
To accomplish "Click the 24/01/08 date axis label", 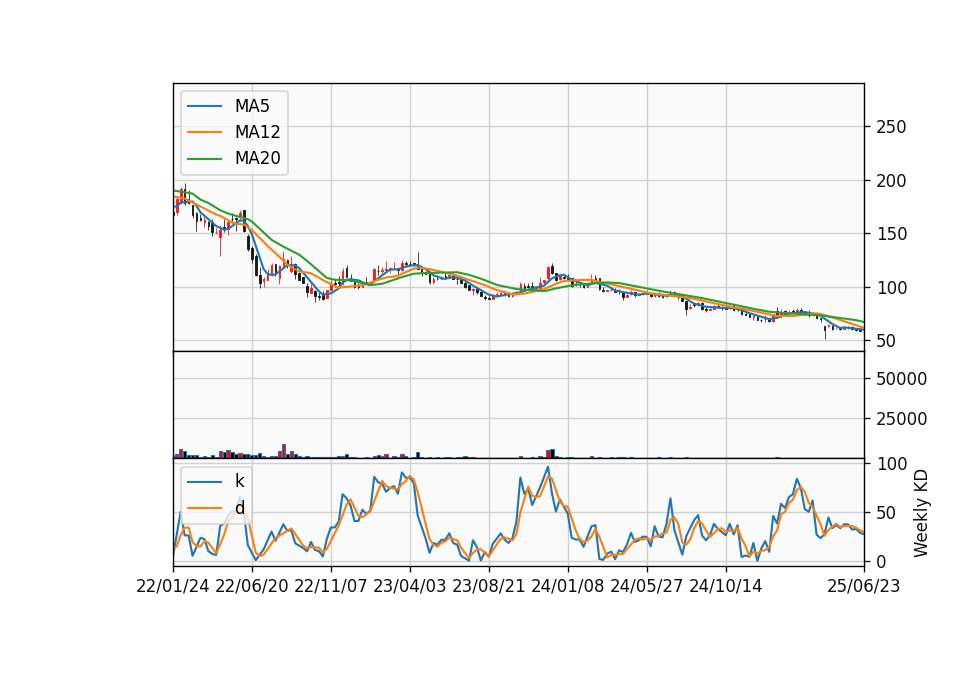I will 568,586.
